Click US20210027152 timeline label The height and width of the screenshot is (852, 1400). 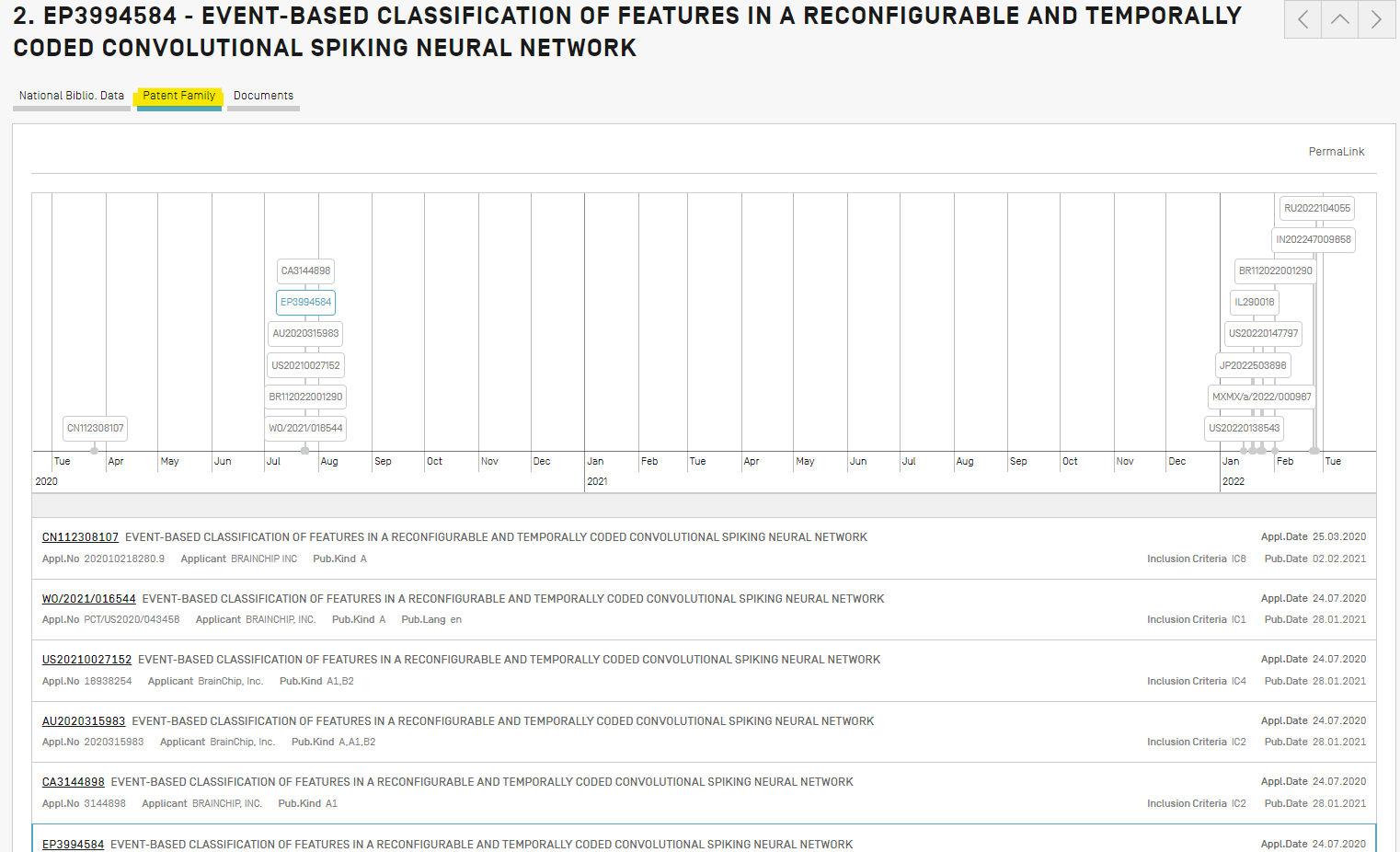tap(305, 365)
